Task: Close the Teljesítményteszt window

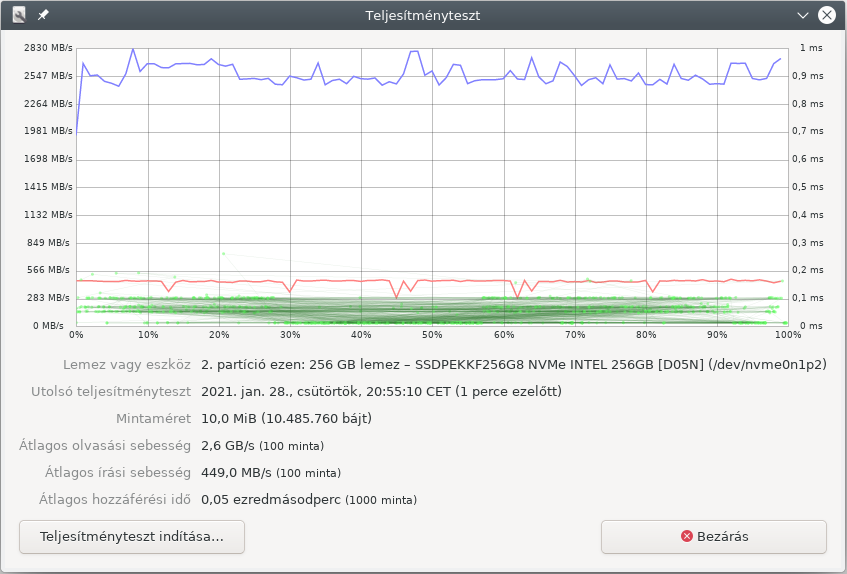Action: coord(826,15)
